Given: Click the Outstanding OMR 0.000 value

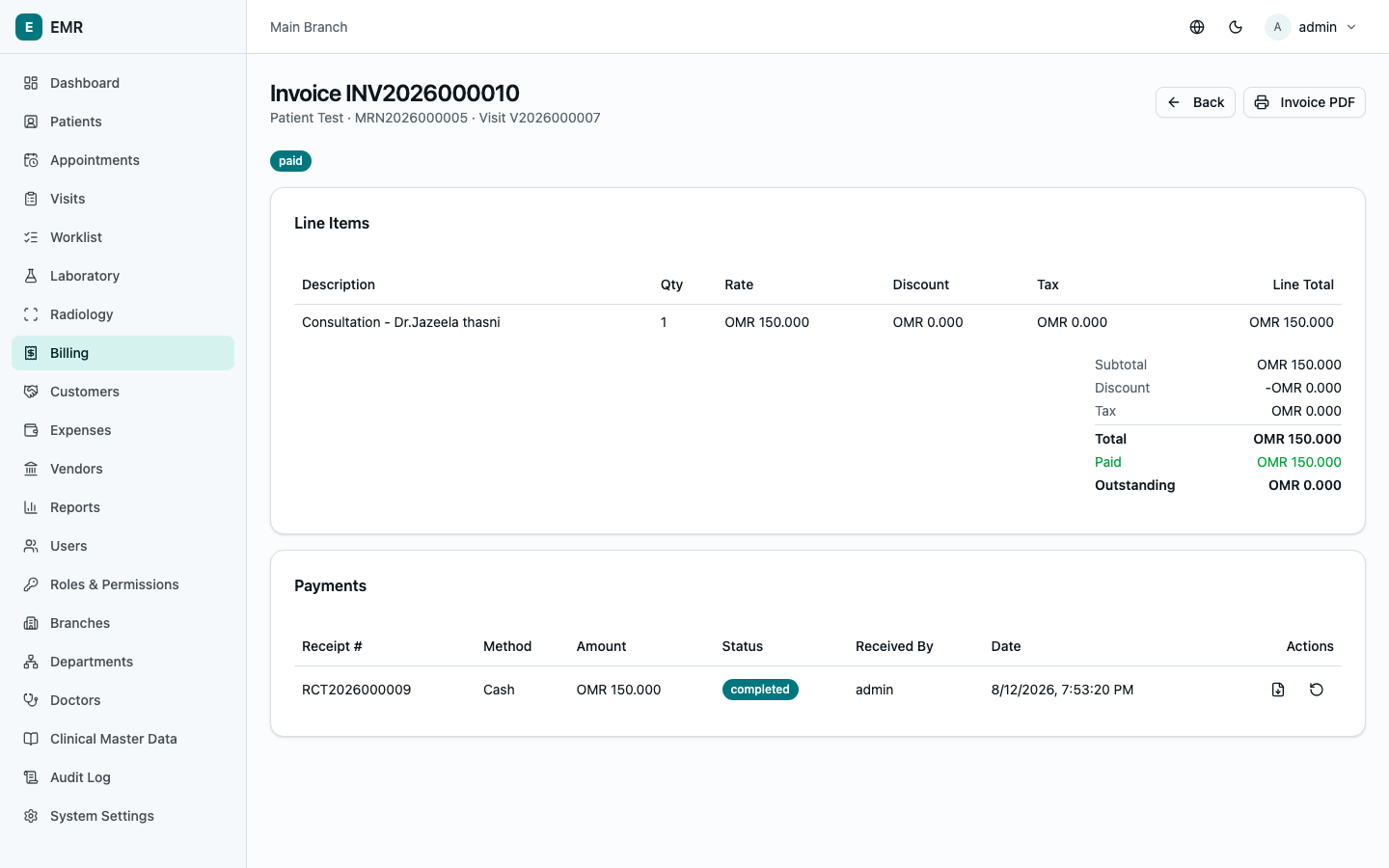Looking at the screenshot, I should click(1304, 485).
